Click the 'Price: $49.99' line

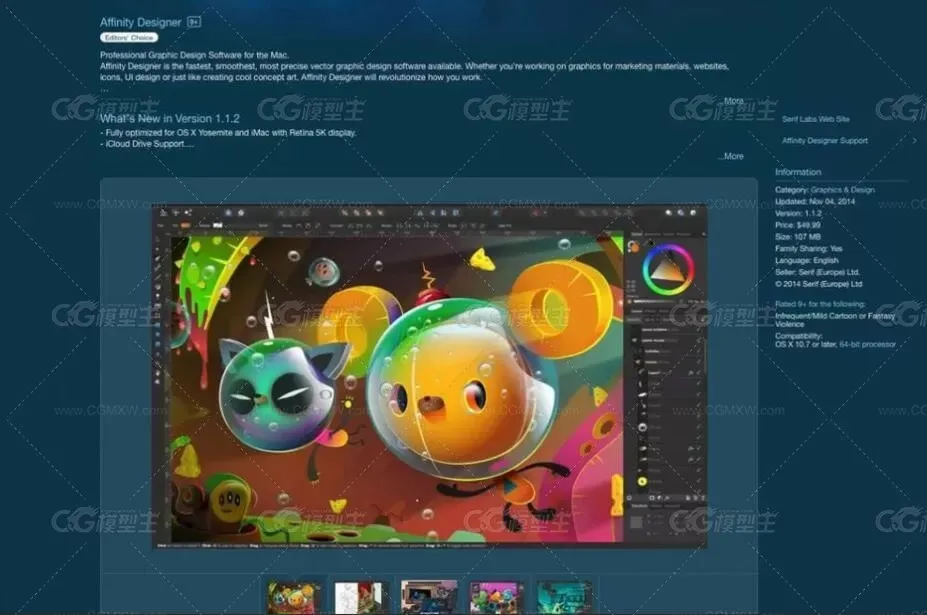coord(798,225)
